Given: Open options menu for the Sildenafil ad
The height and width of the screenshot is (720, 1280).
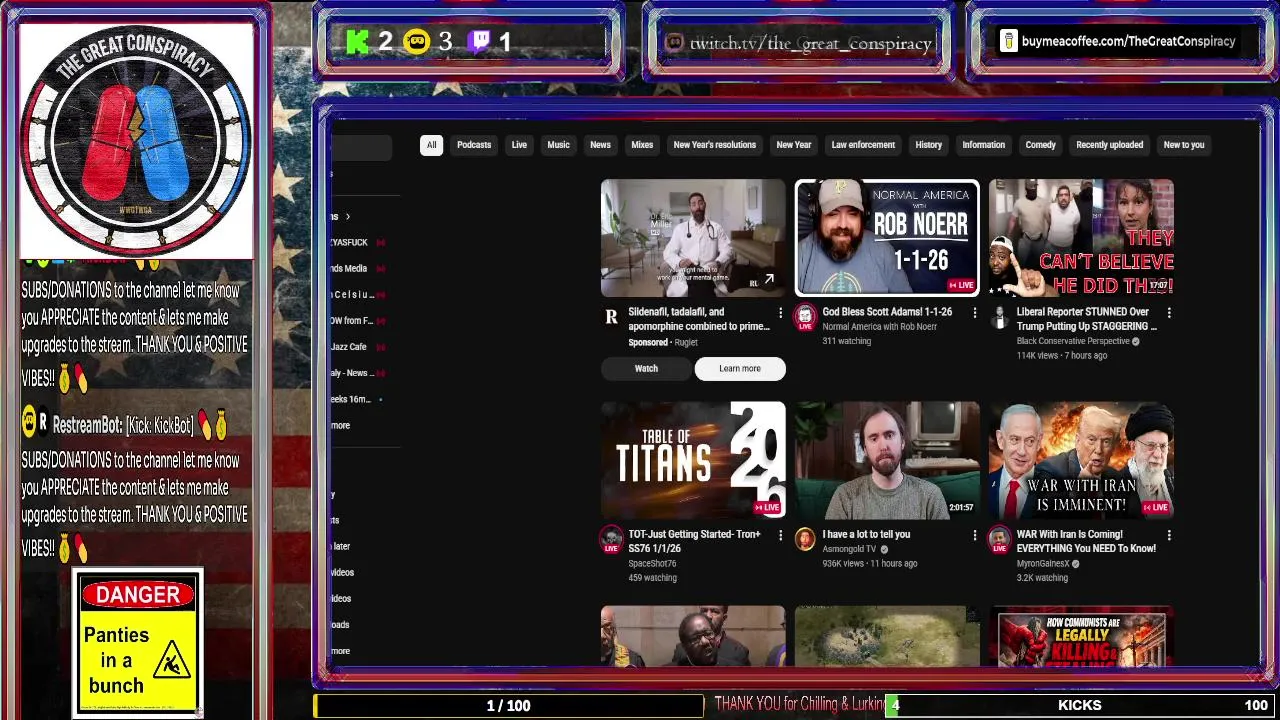Looking at the screenshot, I should point(780,313).
